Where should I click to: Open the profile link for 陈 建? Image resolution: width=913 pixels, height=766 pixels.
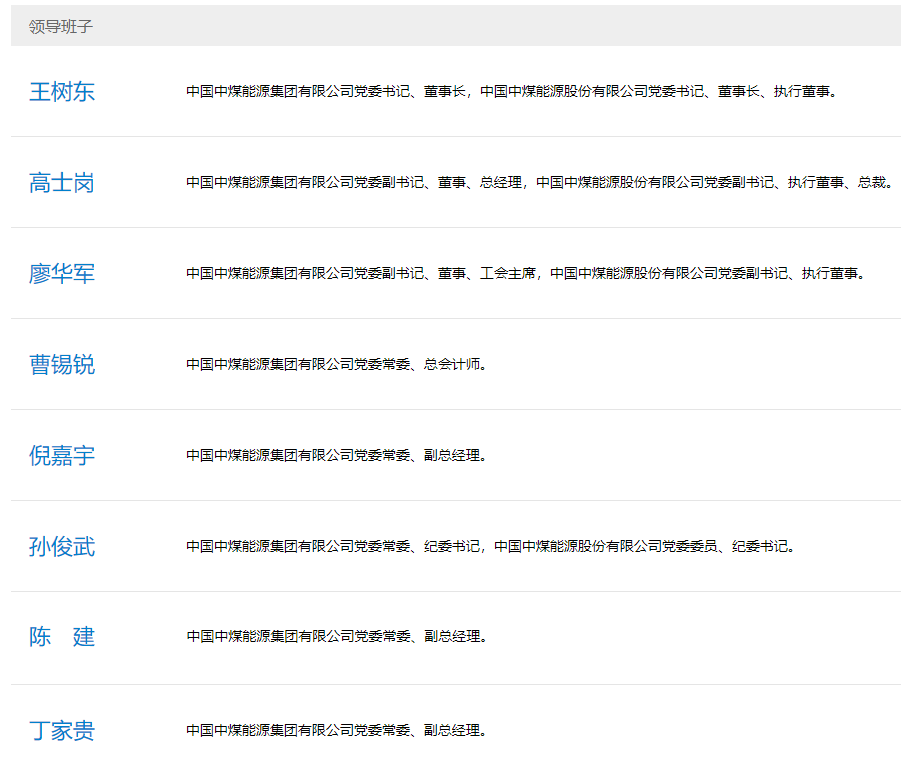pos(62,637)
